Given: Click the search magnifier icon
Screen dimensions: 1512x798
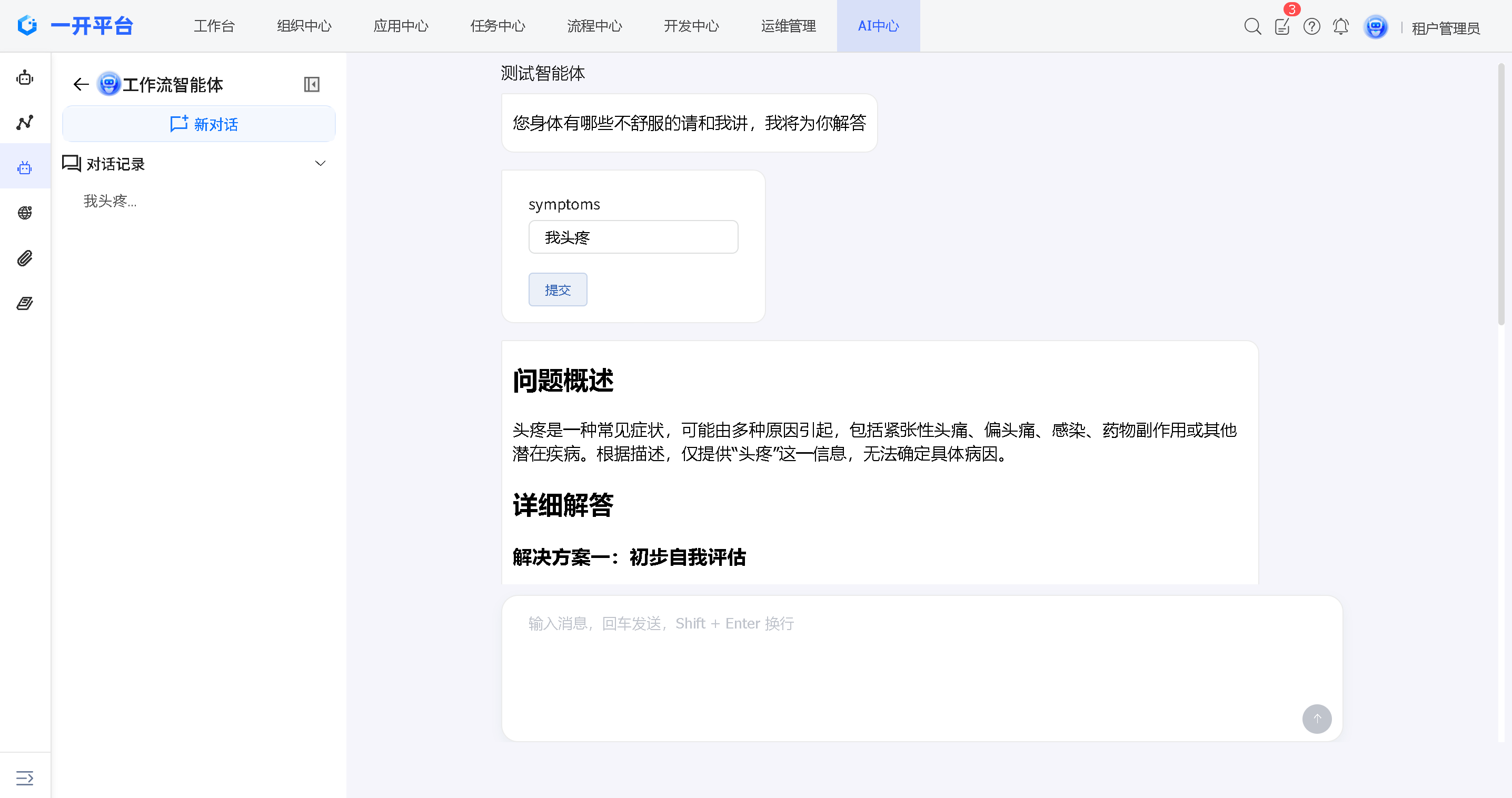Looking at the screenshot, I should [x=1252, y=26].
